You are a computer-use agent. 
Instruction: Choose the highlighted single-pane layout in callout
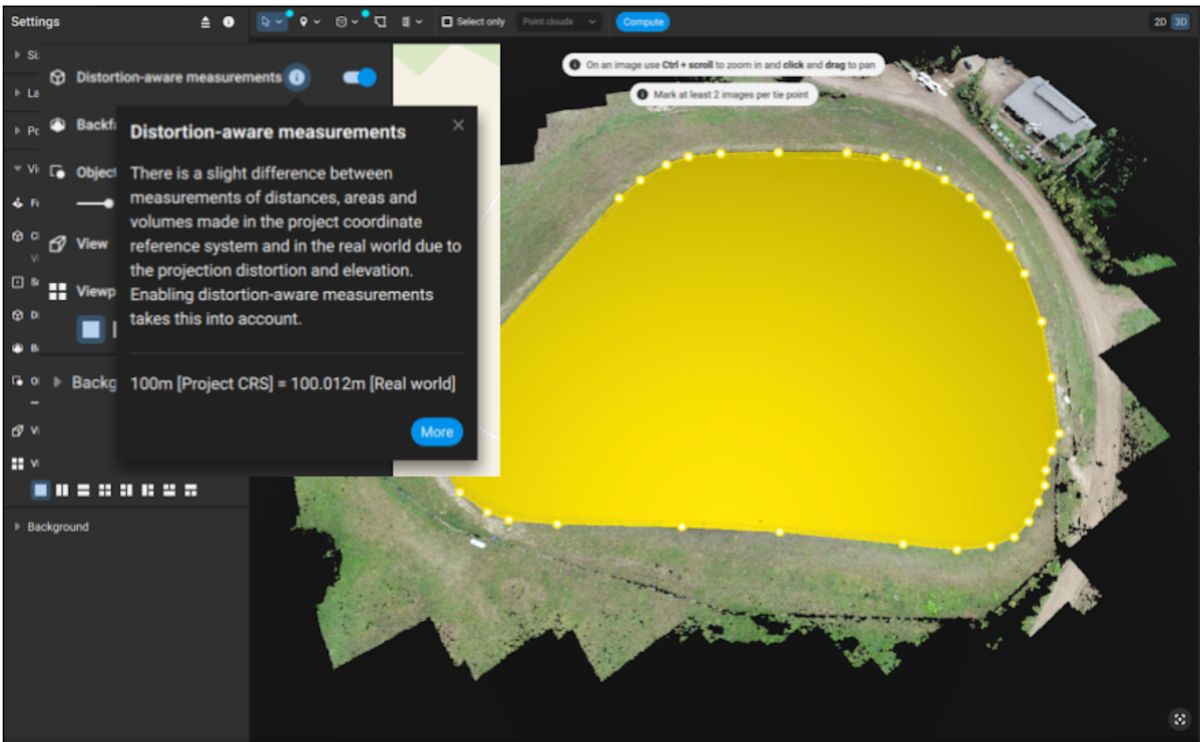91,329
